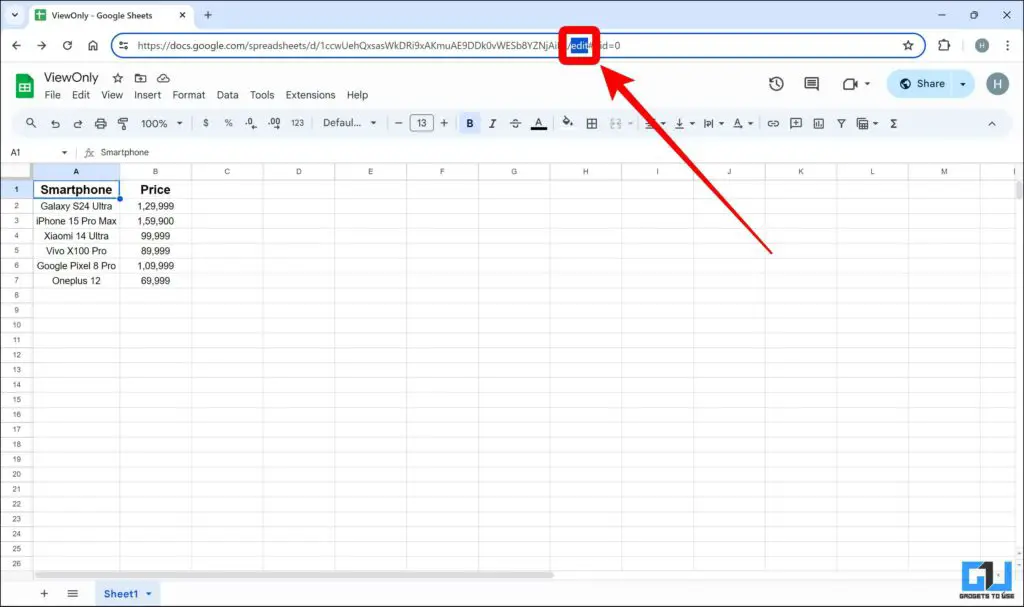Open version history clock icon
The width and height of the screenshot is (1024, 607).
pos(776,84)
